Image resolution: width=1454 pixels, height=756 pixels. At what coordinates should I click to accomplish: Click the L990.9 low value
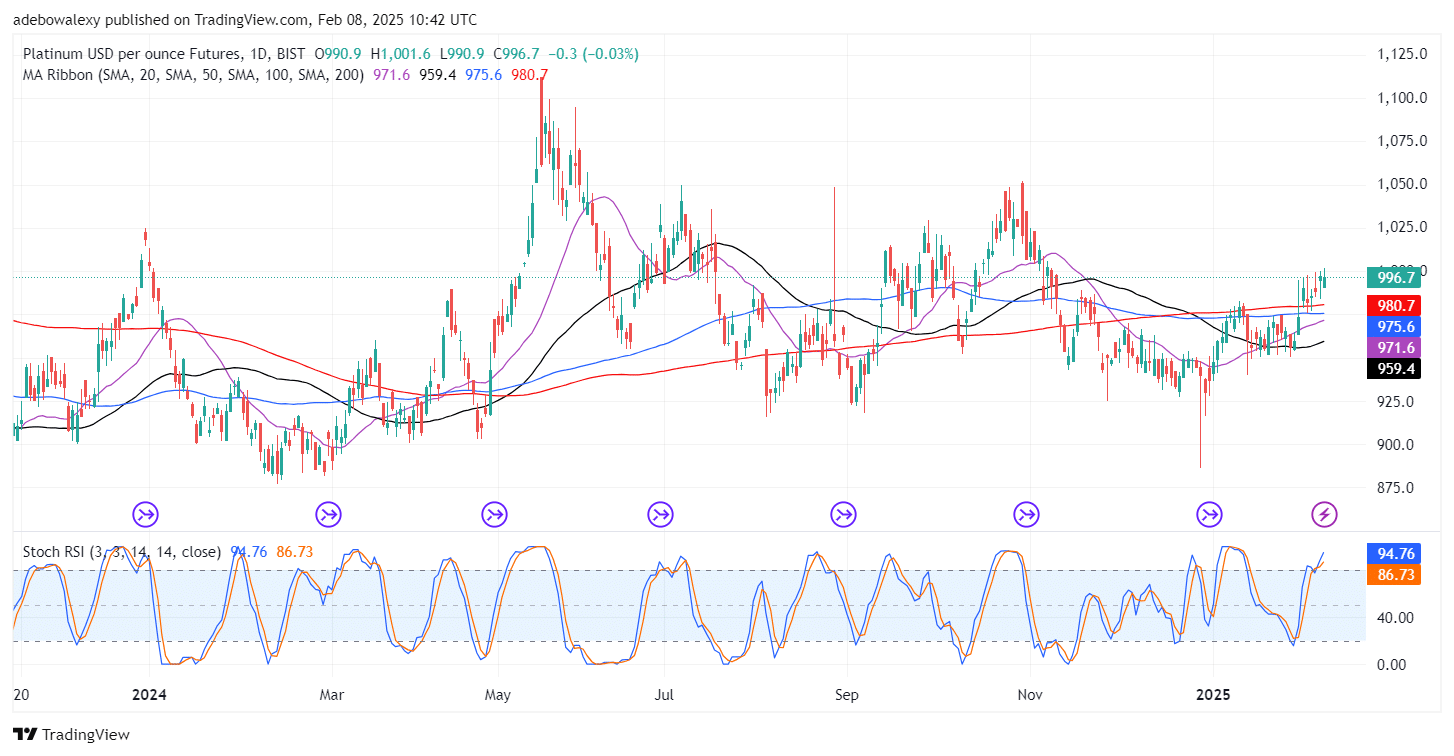tap(460, 54)
